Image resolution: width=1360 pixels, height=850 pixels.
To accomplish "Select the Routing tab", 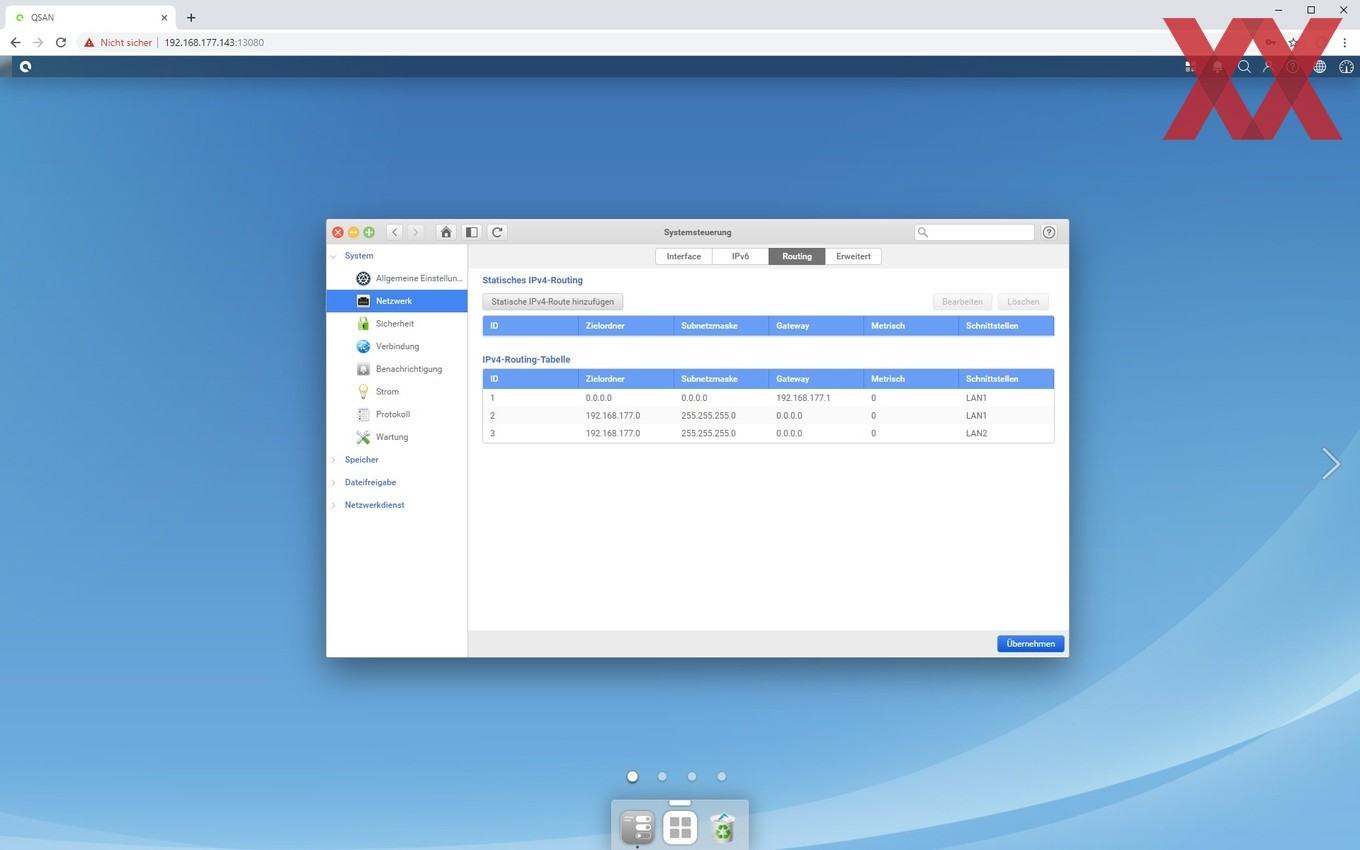I will point(797,256).
